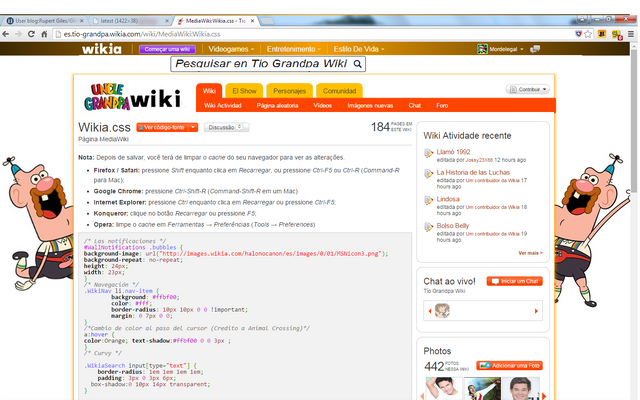Screen dimensions: 640x400
Task: Open the first photo thumbnail in Photos
Action: (x=444, y=388)
